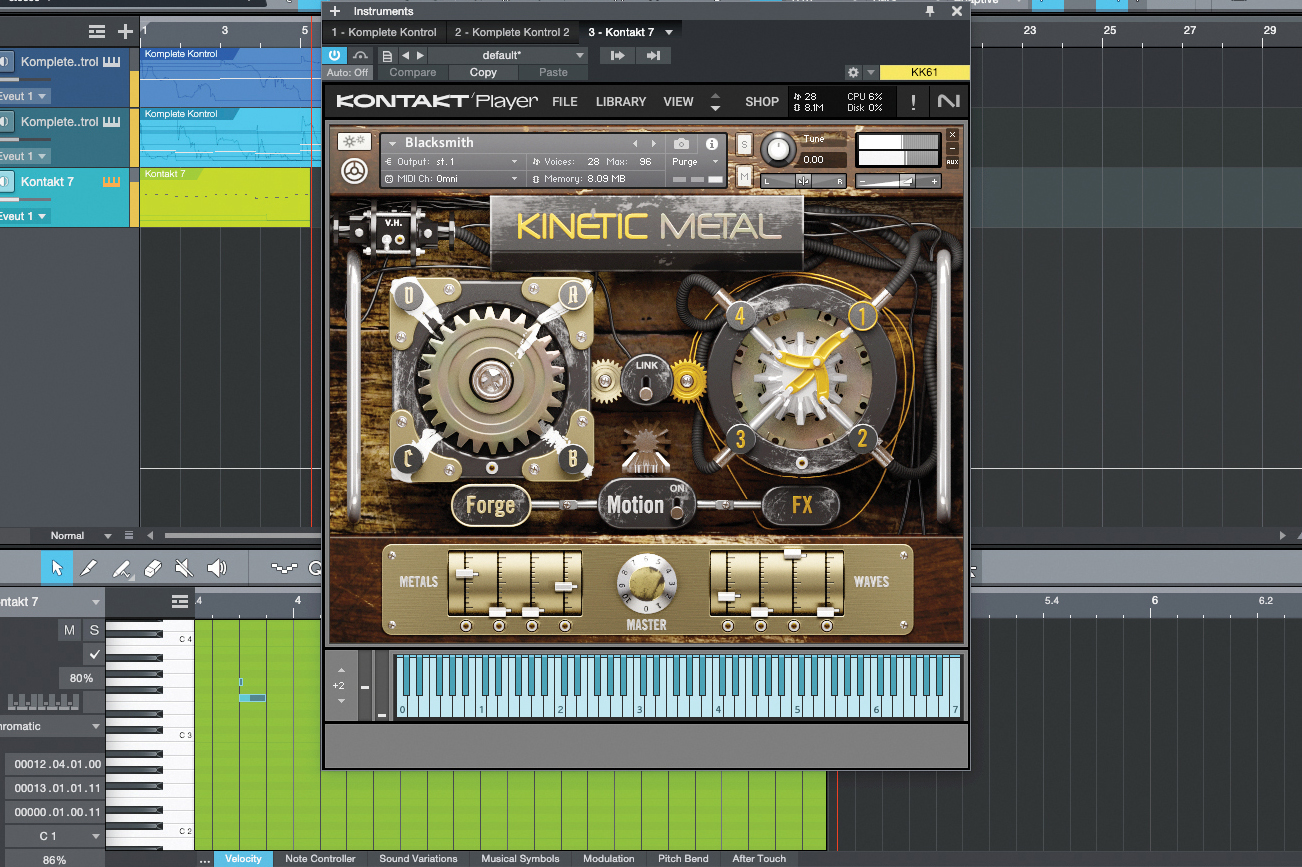Load the next Blacksmith instrument arrow
Screen dimensions: 1302x867
654,143
